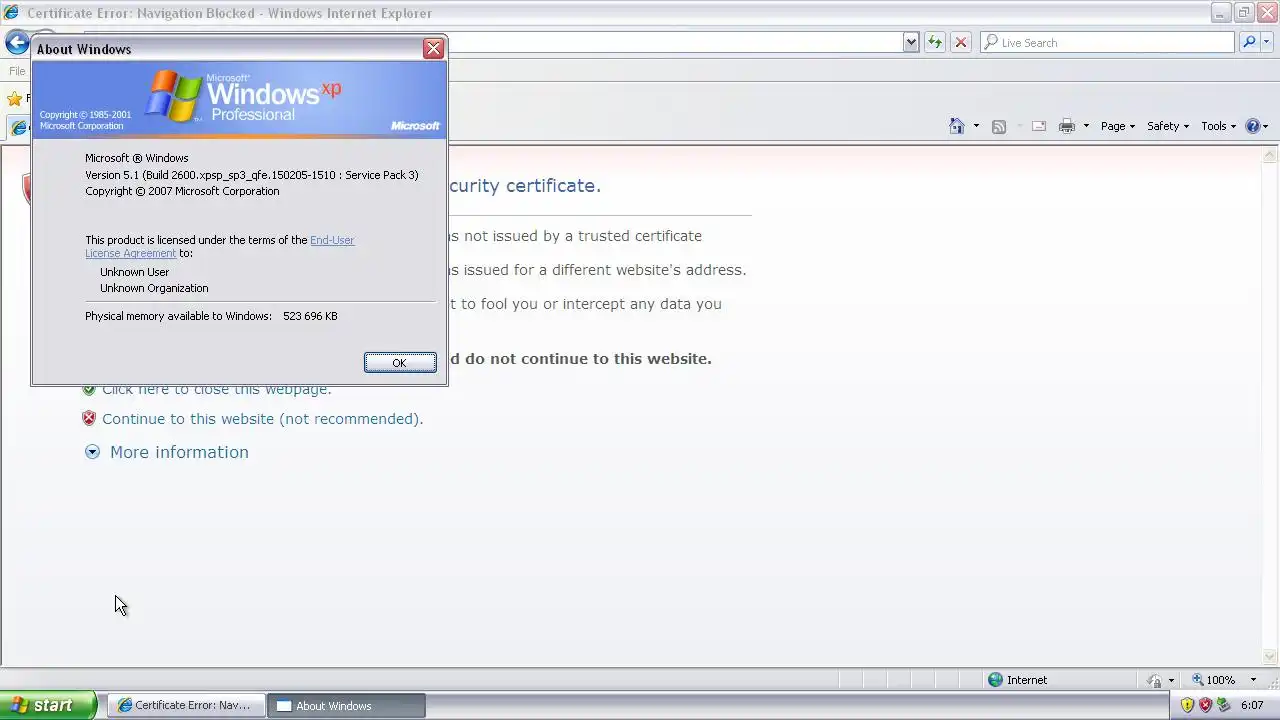
Task: Click OK in the About Windows dialog
Action: 400,363
